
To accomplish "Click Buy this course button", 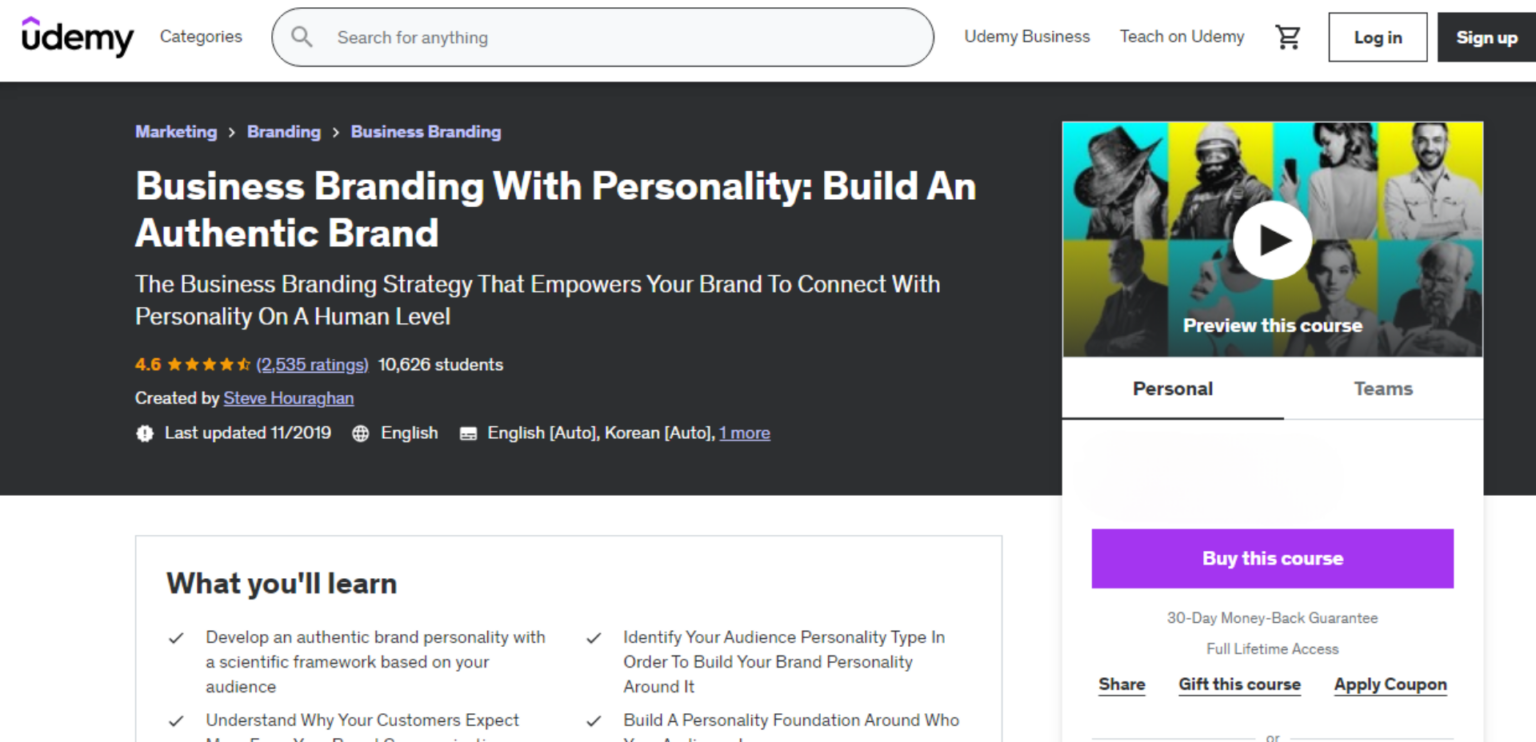I will 1272,559.
